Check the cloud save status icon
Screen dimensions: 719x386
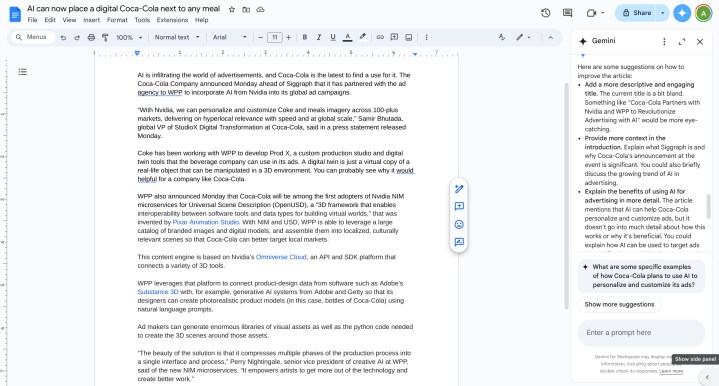coord(260,9)
